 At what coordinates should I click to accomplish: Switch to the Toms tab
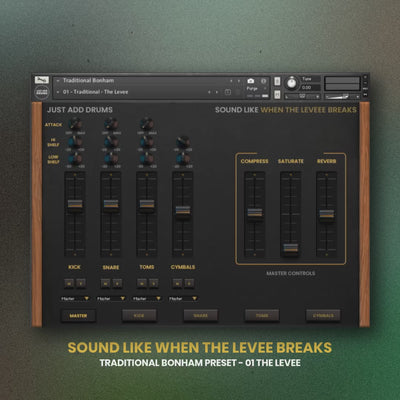point(262,315)
